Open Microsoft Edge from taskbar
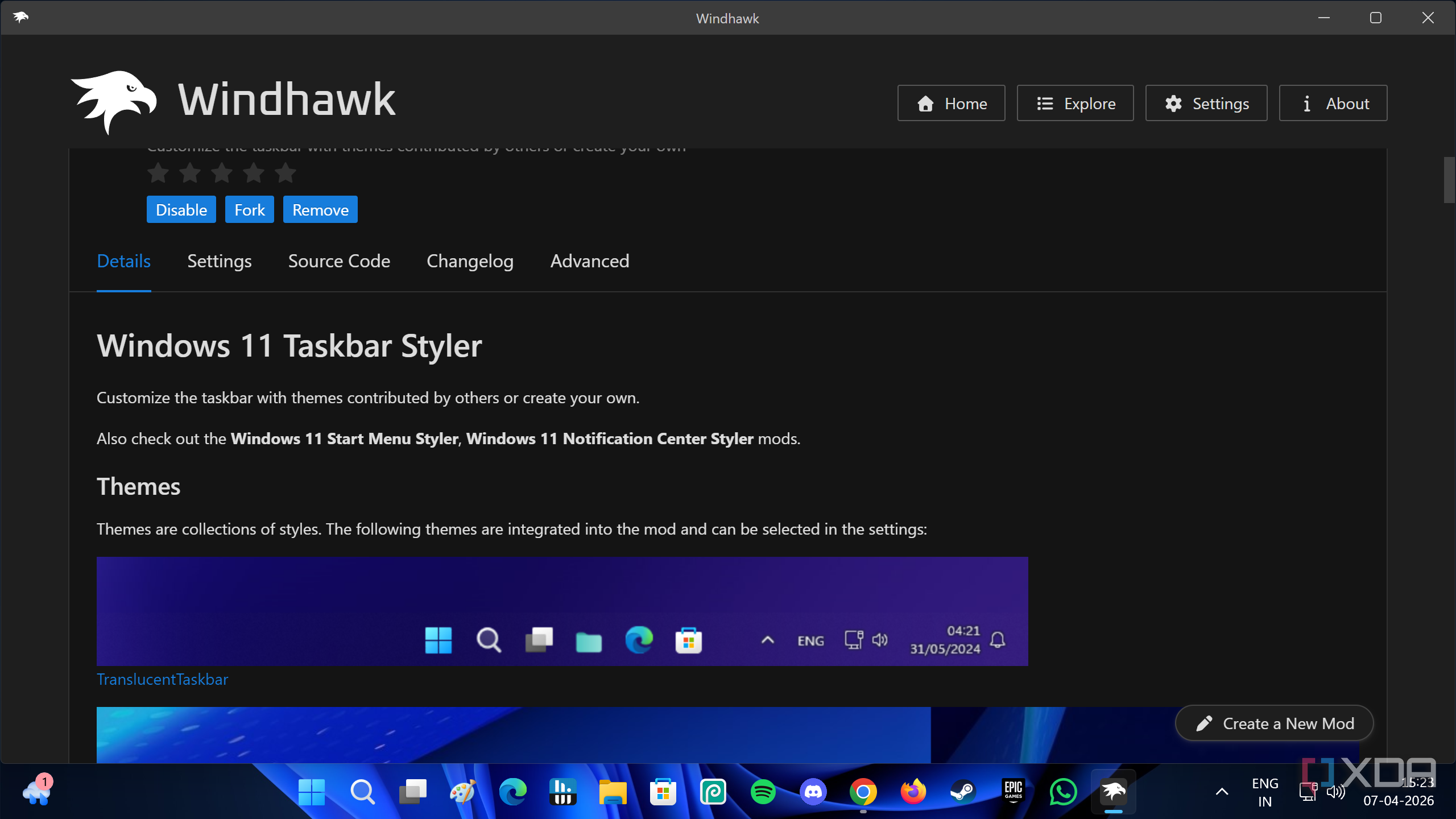 click(512, 792)
